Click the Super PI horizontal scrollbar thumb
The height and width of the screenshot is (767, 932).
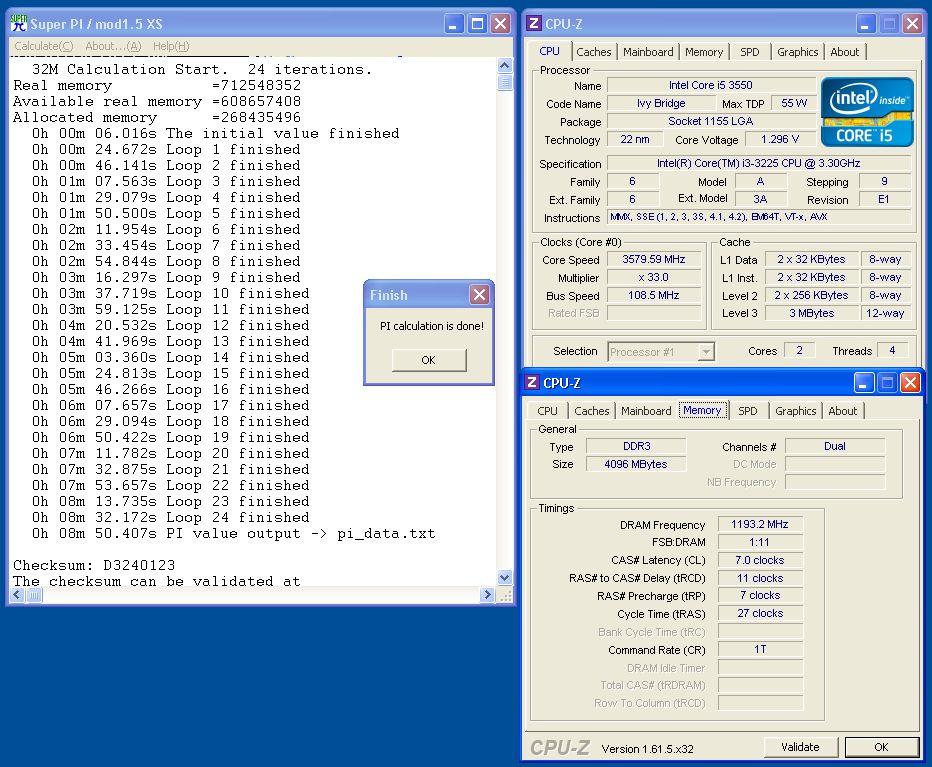point(34,595)
